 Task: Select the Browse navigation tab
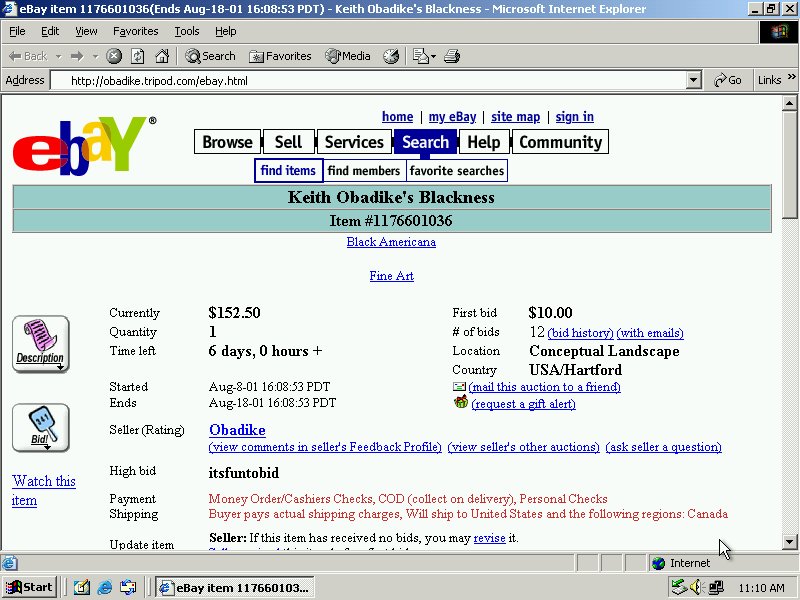click(228, 141)
